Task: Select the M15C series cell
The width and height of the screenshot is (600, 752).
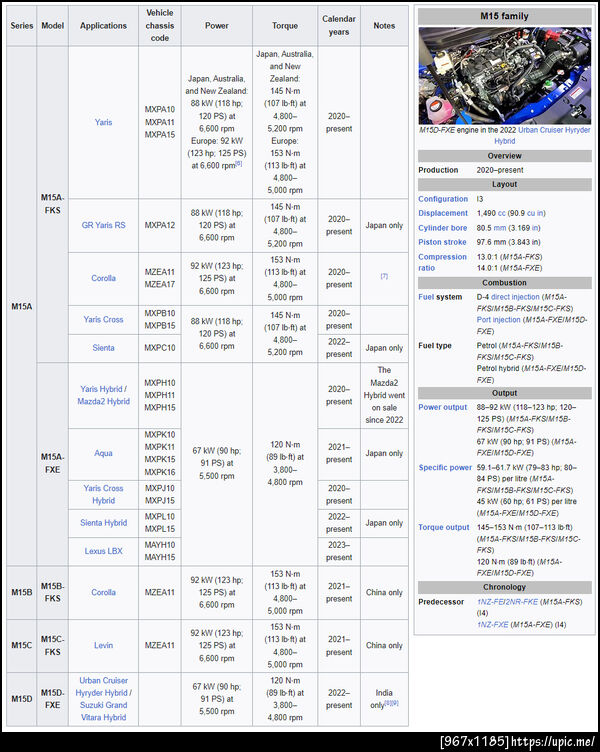Action: (22, 646)
